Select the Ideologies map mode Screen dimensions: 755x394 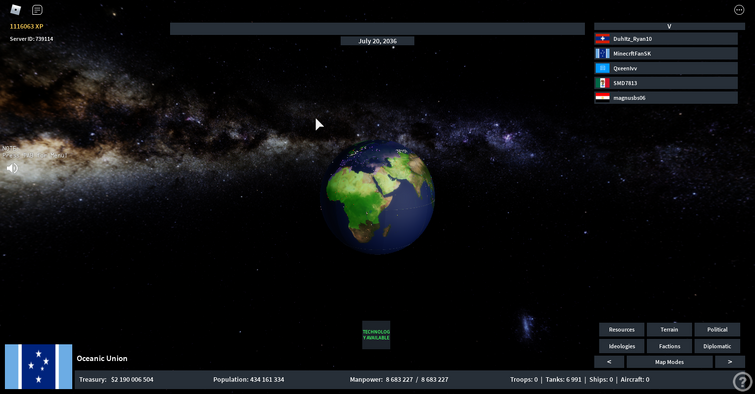pos(622,346)
